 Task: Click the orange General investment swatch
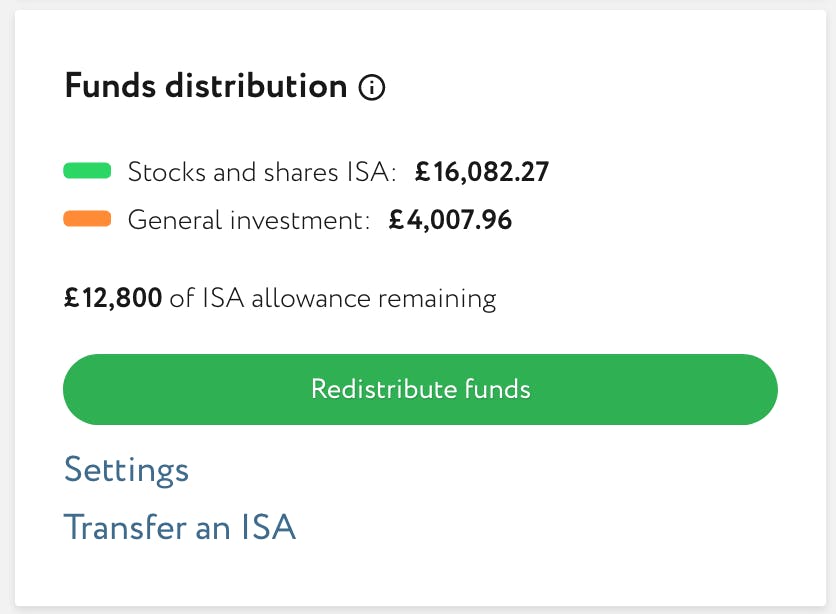pos(87,219)
